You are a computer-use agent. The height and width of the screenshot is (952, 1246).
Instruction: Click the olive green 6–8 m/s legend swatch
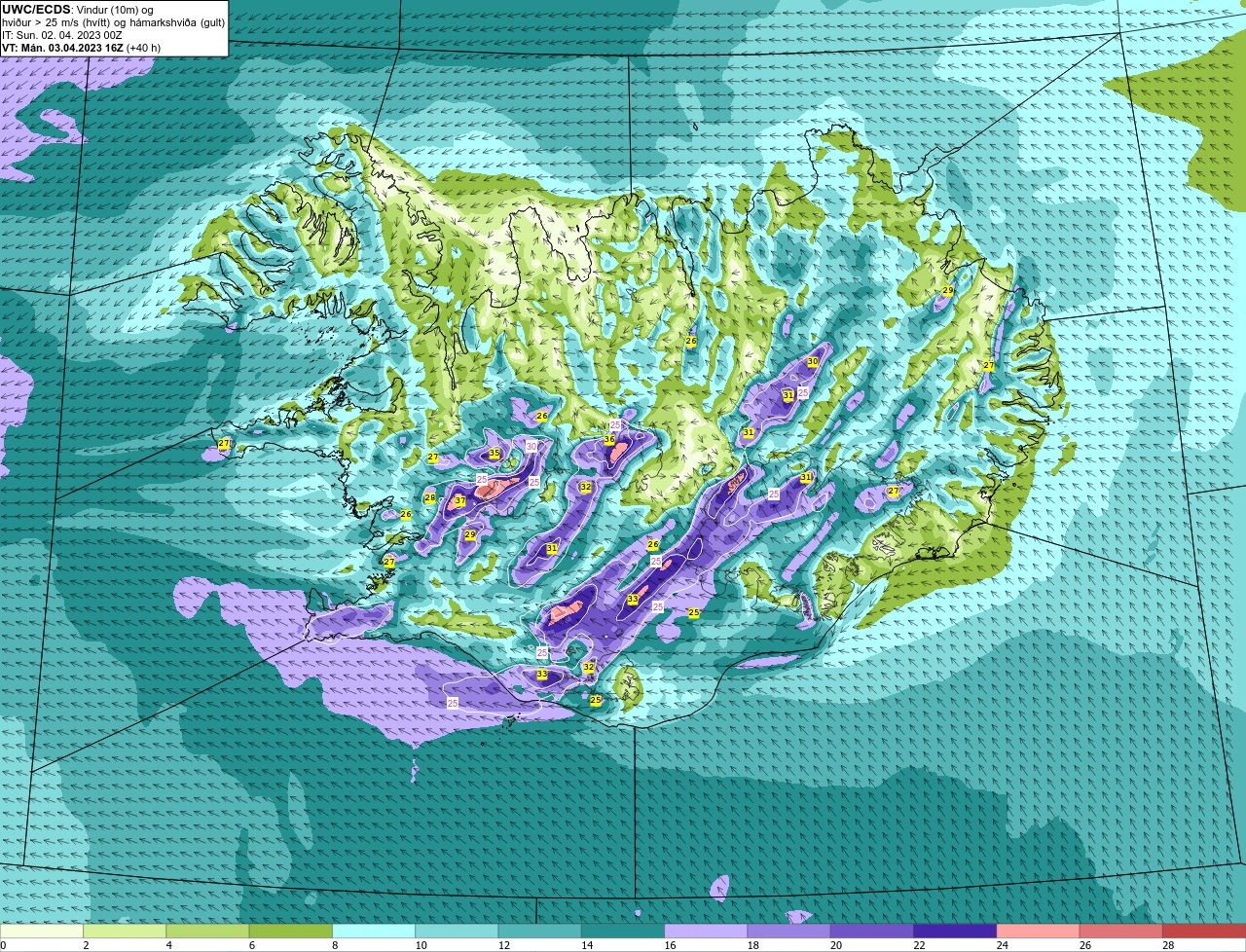click(291, 931)
